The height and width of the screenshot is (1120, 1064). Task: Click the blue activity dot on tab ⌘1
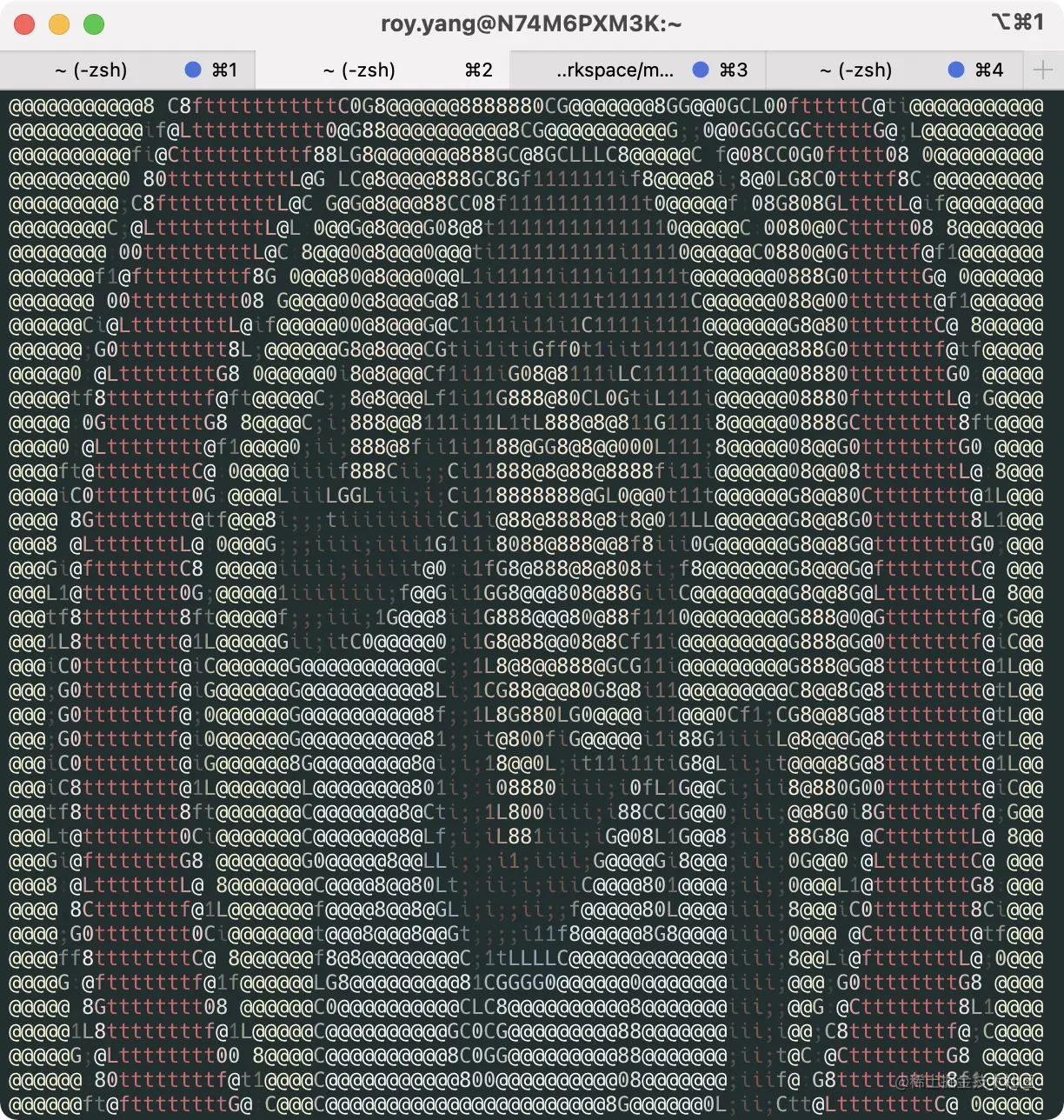[193, 70]
